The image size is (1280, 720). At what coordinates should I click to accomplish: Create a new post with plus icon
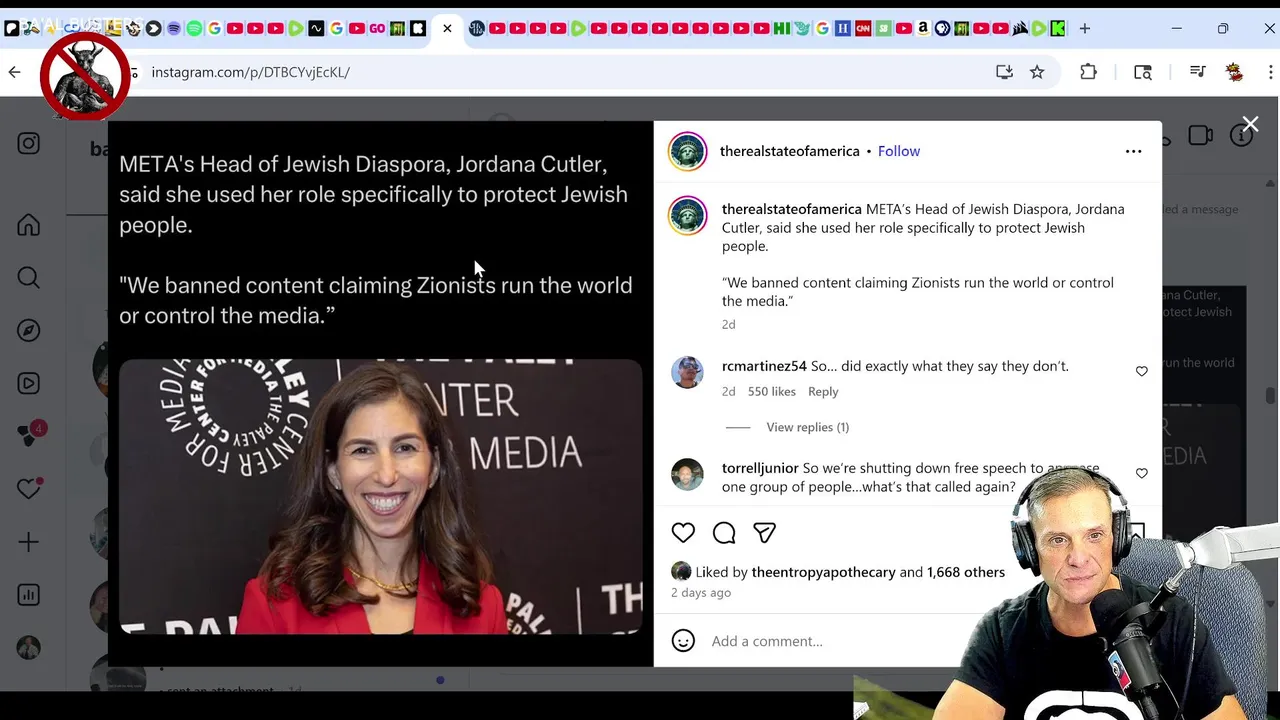tap(28, 542)
